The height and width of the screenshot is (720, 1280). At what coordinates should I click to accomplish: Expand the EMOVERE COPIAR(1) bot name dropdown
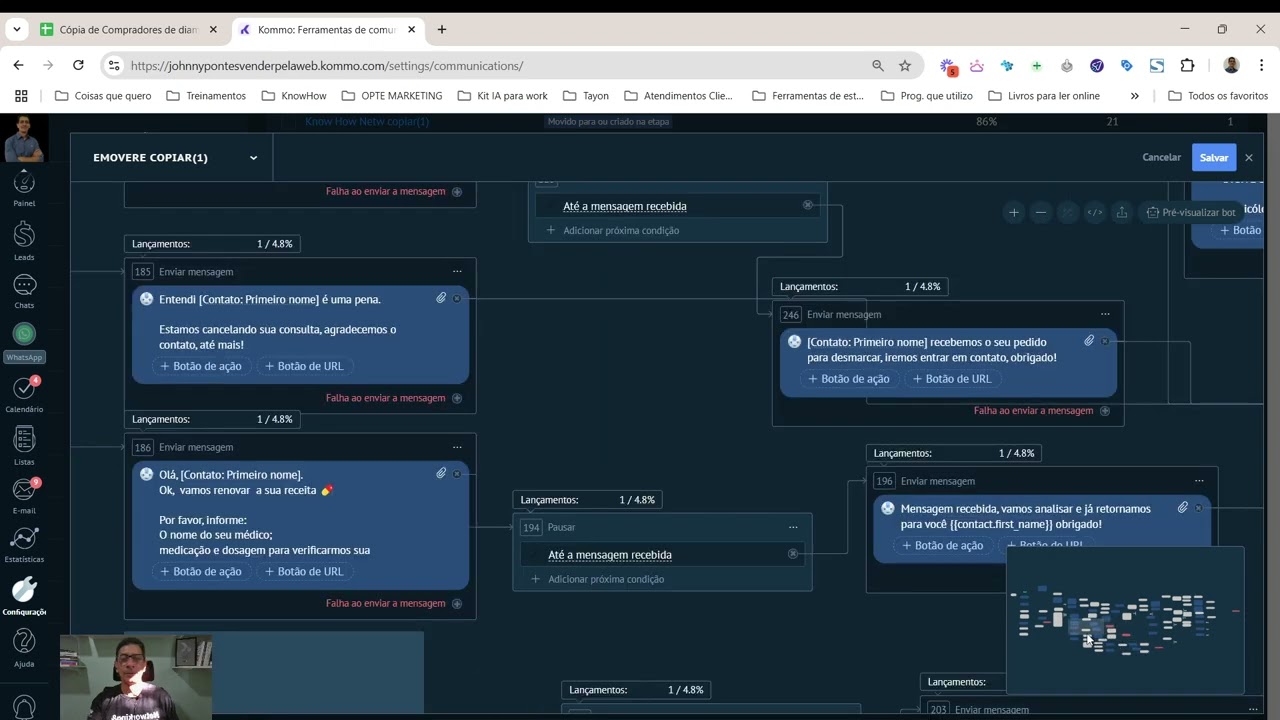(x=253, y=158)
